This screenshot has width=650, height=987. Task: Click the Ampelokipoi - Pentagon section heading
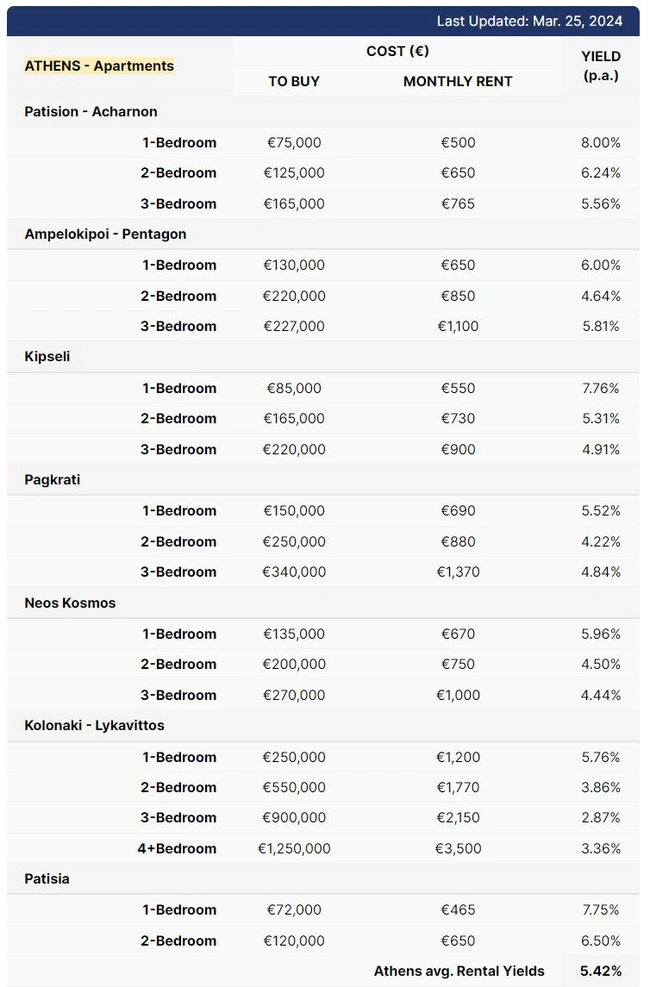tap(105, 234)
